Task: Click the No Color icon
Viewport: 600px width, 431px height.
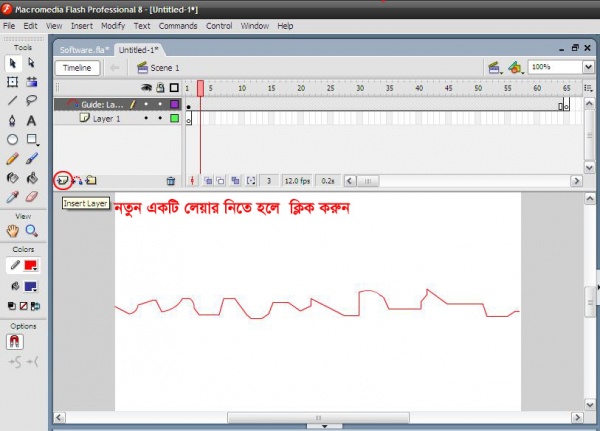Action: [x=23, y=306]
